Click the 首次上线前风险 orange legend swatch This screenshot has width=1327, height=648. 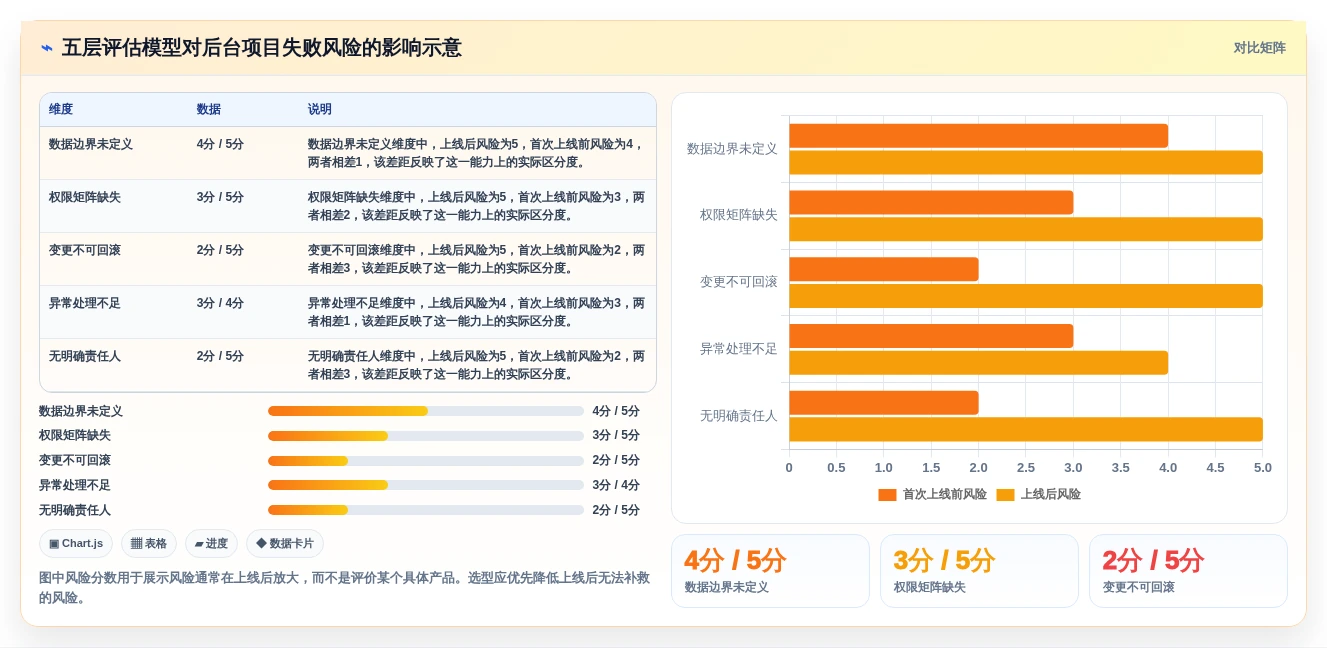(x=887, y=494)
